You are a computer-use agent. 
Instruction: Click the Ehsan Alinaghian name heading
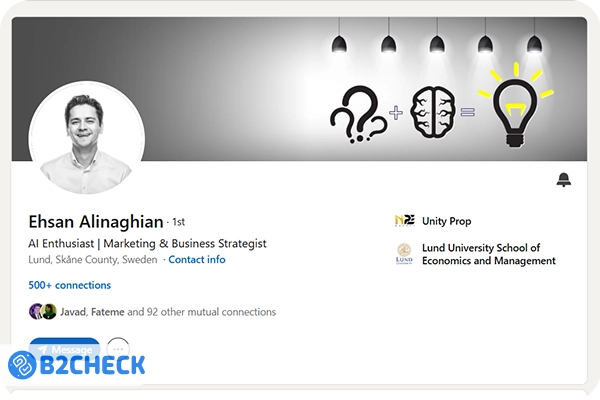tap(96, 221)
